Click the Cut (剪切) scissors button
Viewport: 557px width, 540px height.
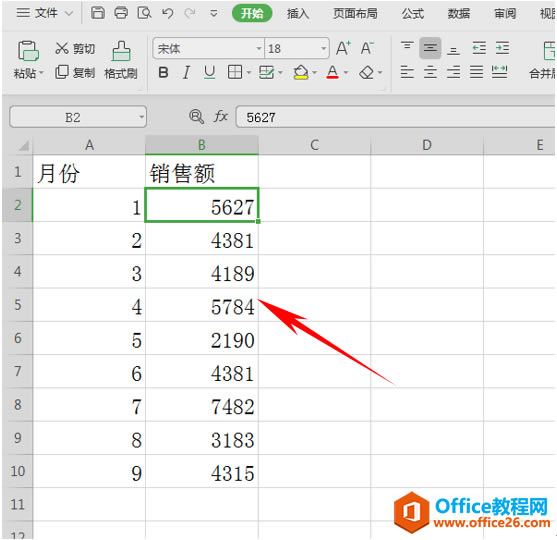click(x=75, y=48)
